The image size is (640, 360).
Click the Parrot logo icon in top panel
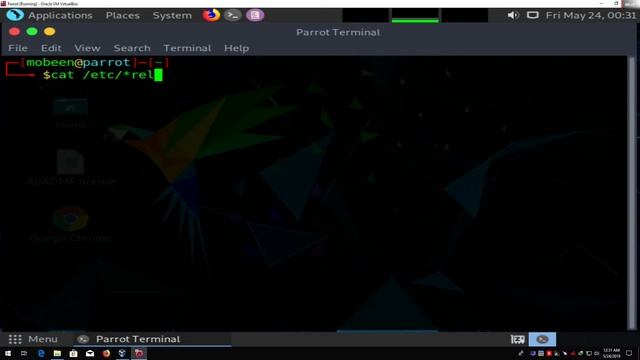(x=15, y=15)
